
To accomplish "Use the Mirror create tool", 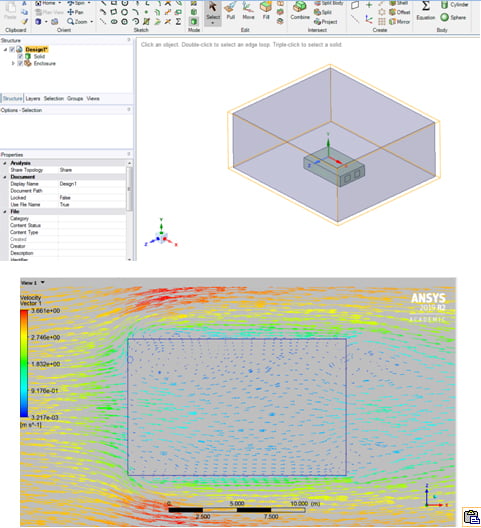I will tap(399, 22).
